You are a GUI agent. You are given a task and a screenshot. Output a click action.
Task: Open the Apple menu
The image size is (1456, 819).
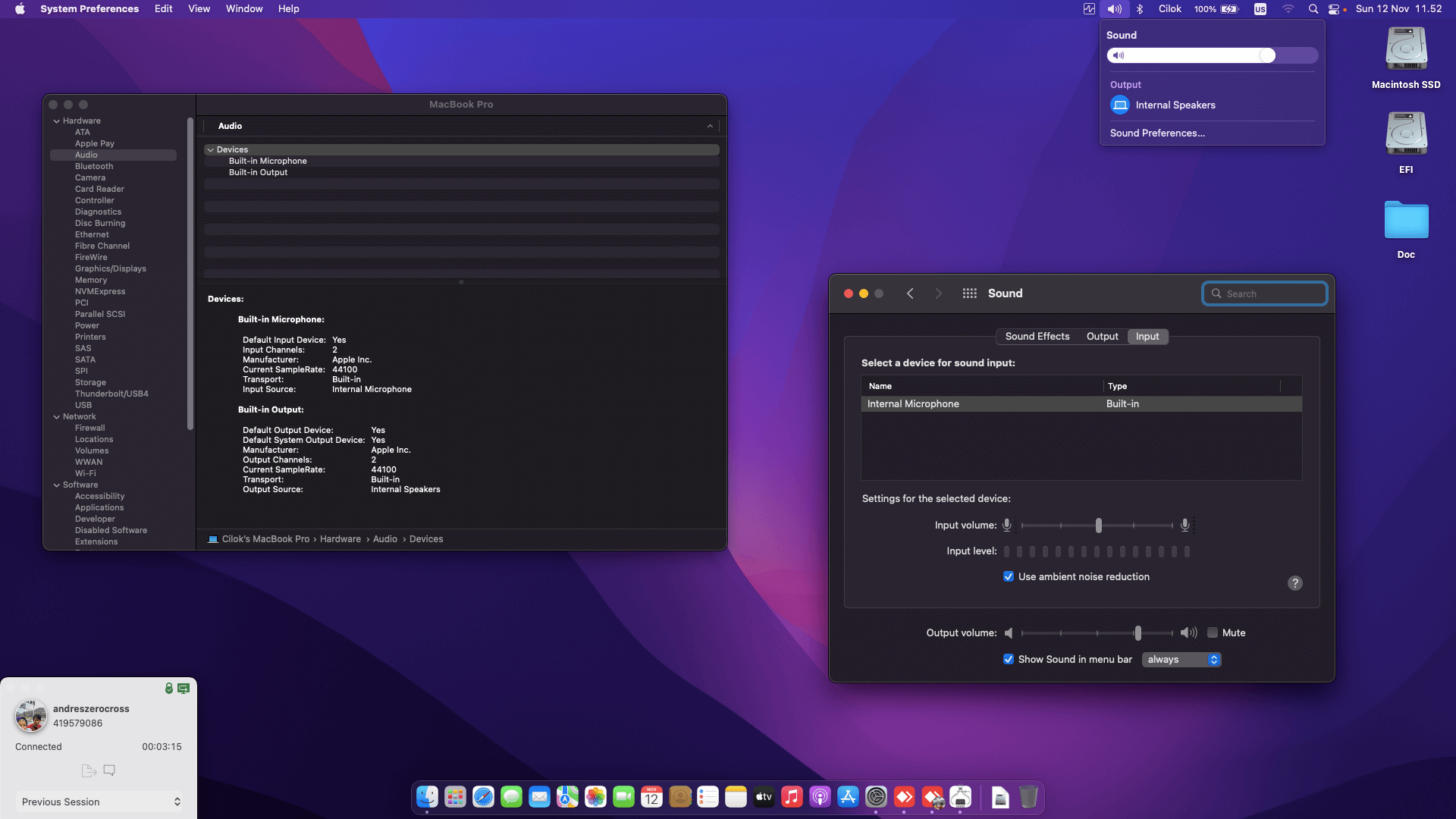pyautogui.click(x=20, y=9)
